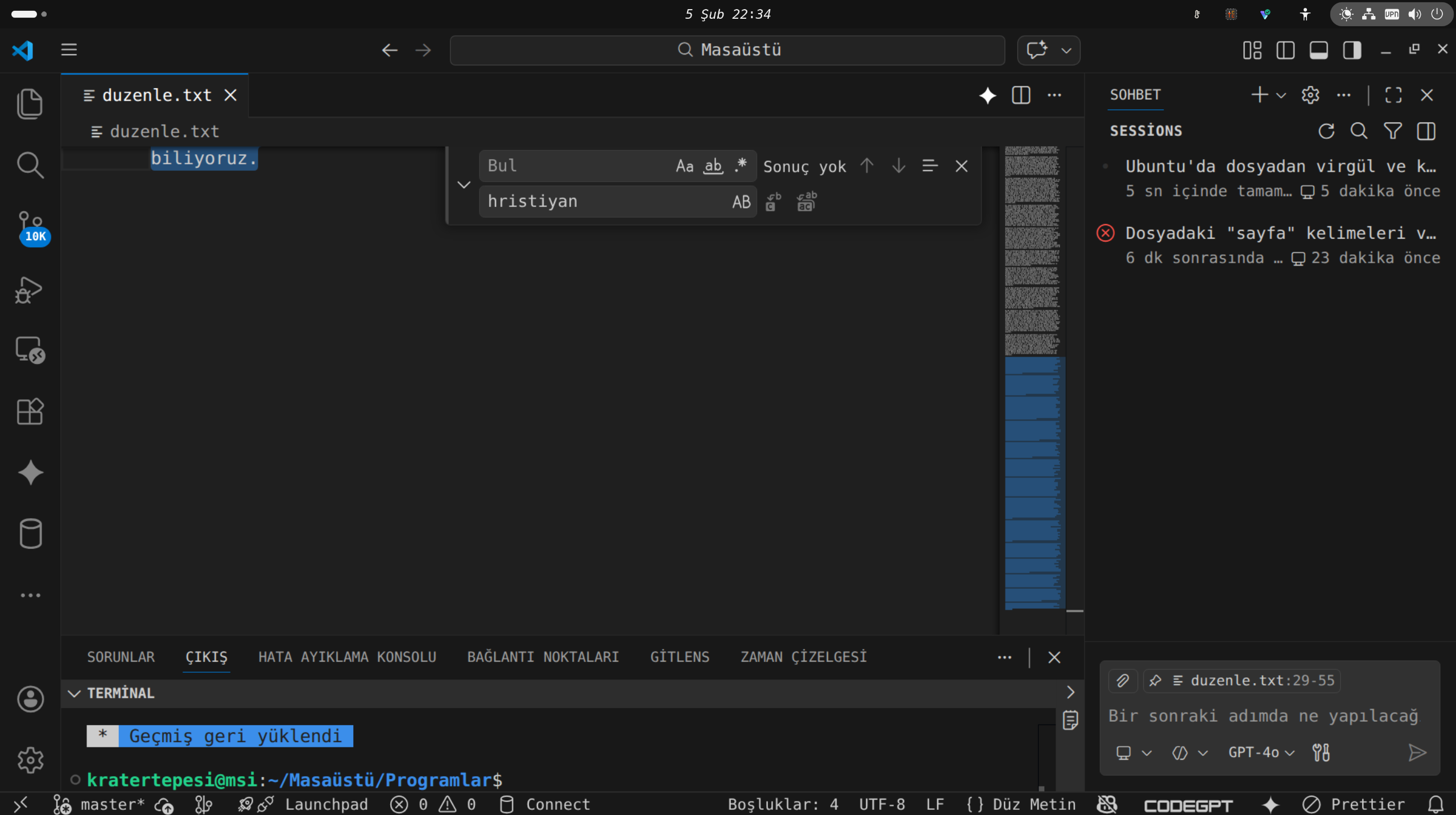This screenshot has width=1456, height=815.
Task: Close the find and replace widget
Action: 962,166
